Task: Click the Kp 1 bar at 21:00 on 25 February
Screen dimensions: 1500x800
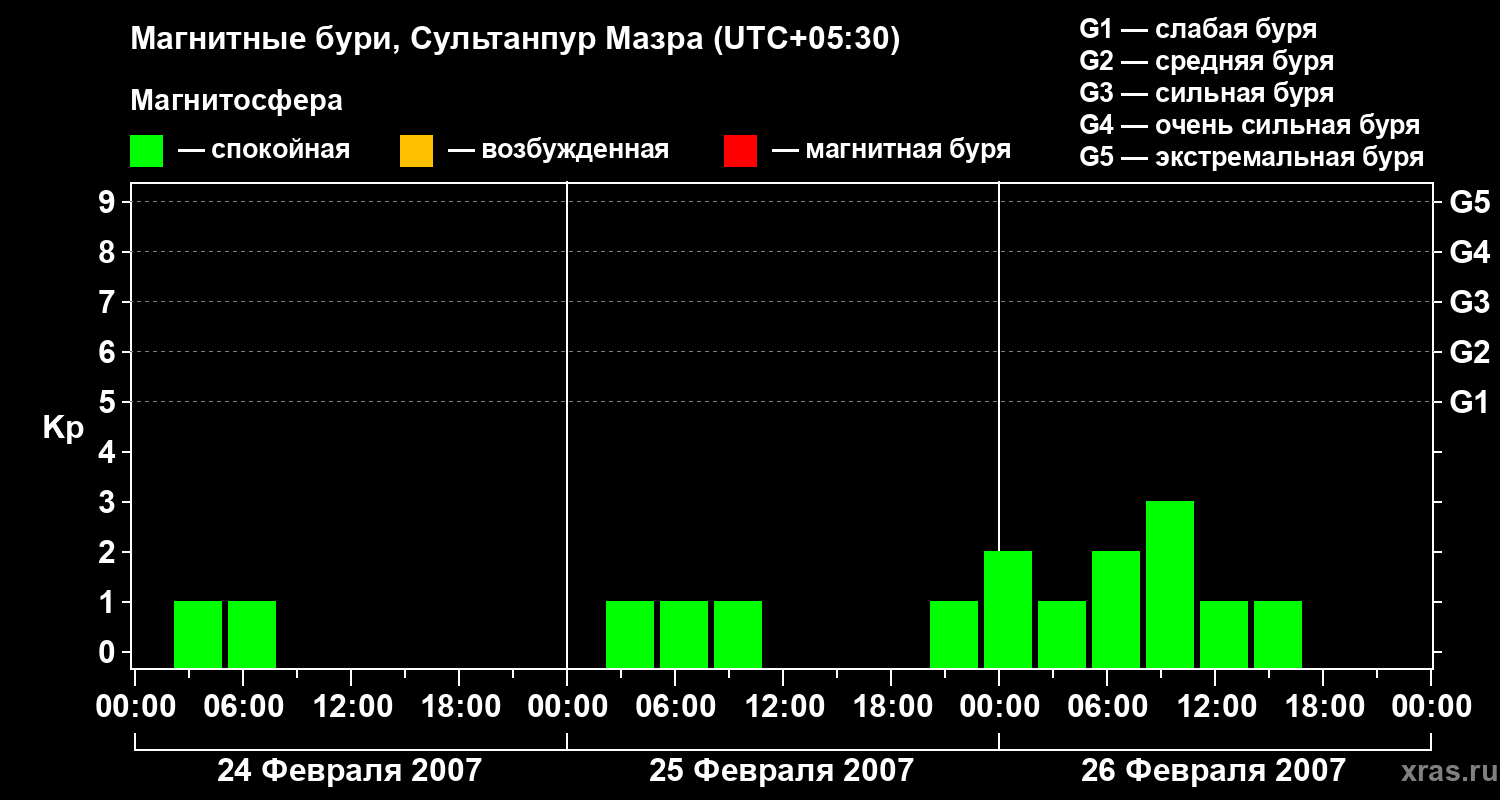Action: 954,634
